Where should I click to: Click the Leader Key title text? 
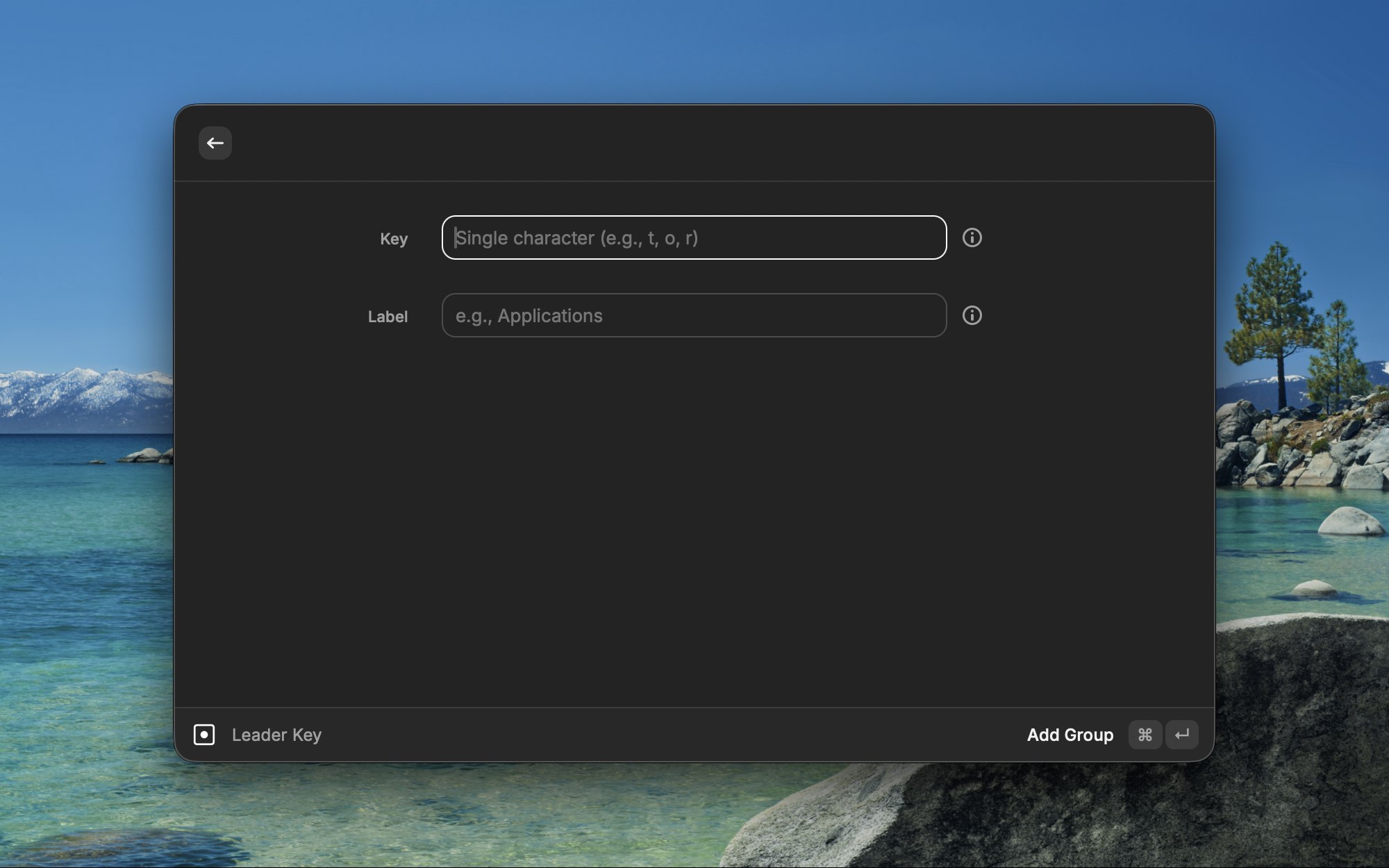276,735
